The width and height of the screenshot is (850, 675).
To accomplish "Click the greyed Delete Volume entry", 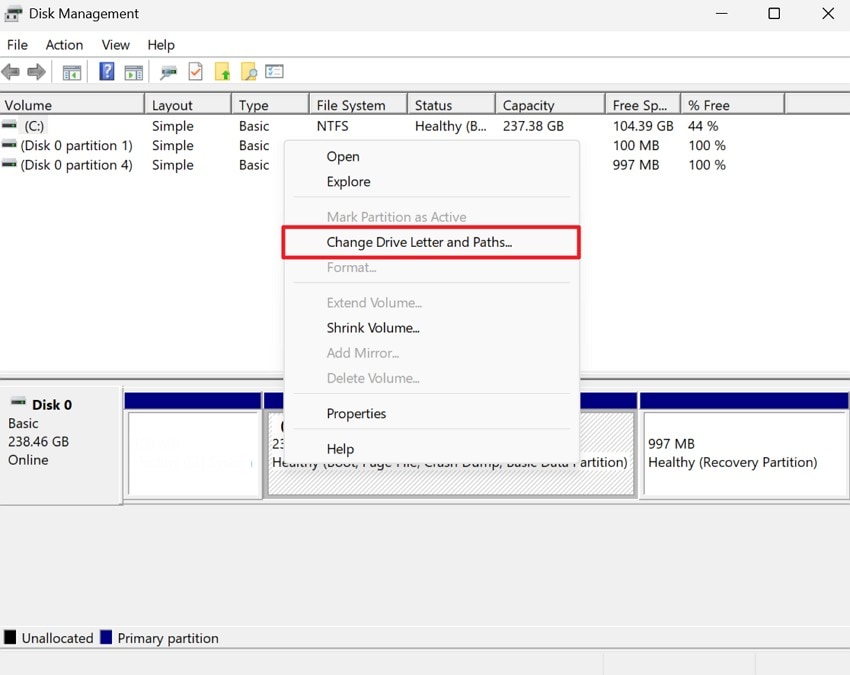I will pyautogui.click(x=432, y=378).
